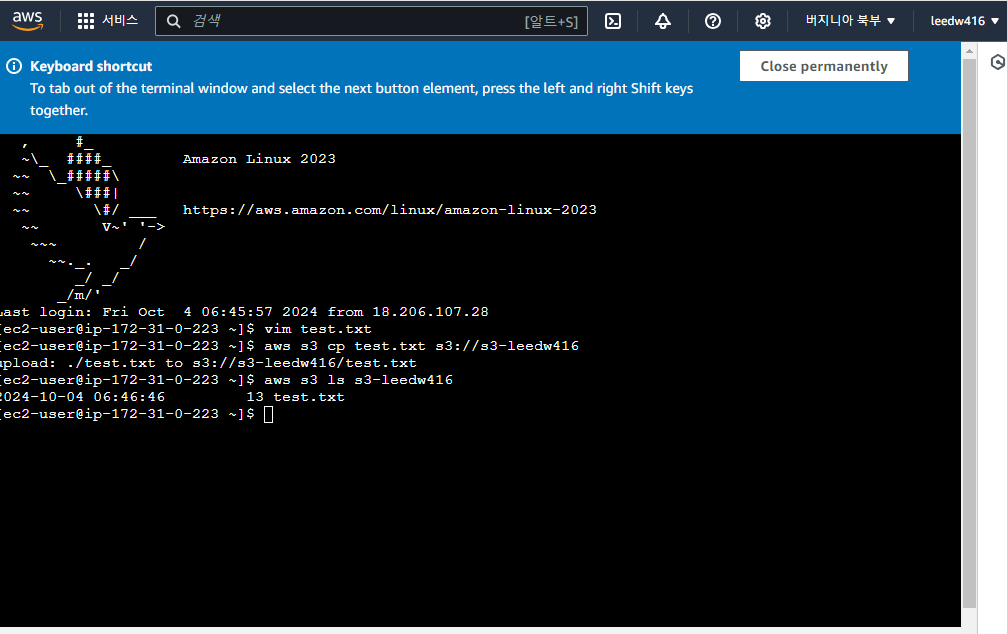Click the upload result line text
1007x634 pixels.
(x=208, y=363)
